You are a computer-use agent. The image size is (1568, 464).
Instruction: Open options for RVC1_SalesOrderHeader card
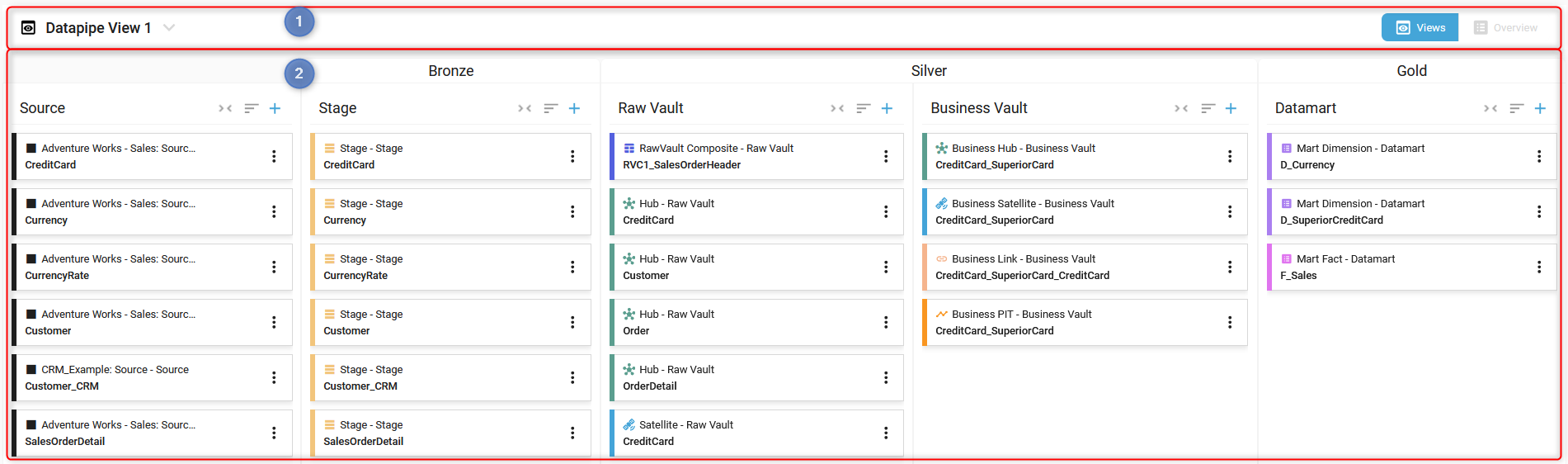[x=885, y=156]
